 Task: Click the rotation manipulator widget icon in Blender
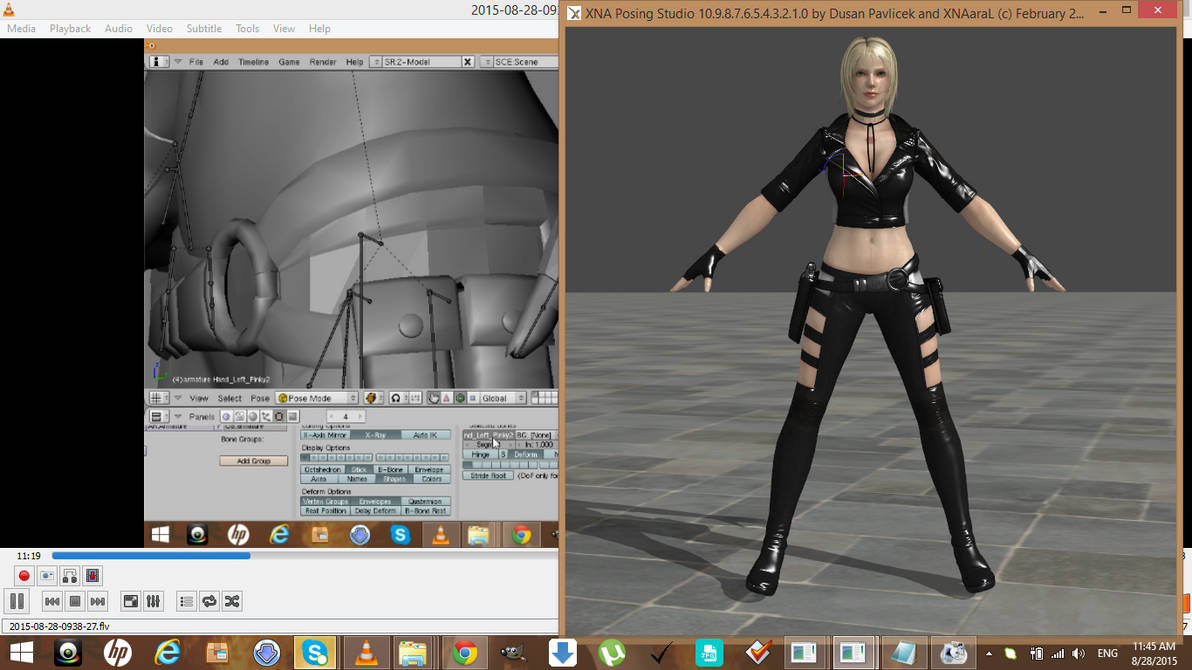point(459,398)
